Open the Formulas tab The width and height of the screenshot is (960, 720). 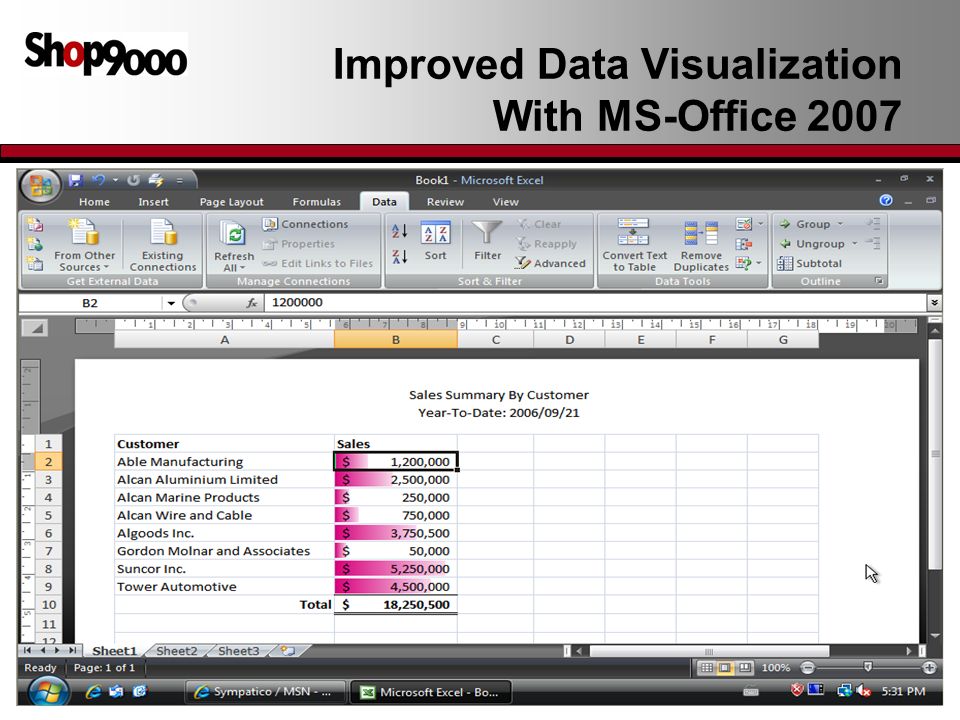[317, 202]
